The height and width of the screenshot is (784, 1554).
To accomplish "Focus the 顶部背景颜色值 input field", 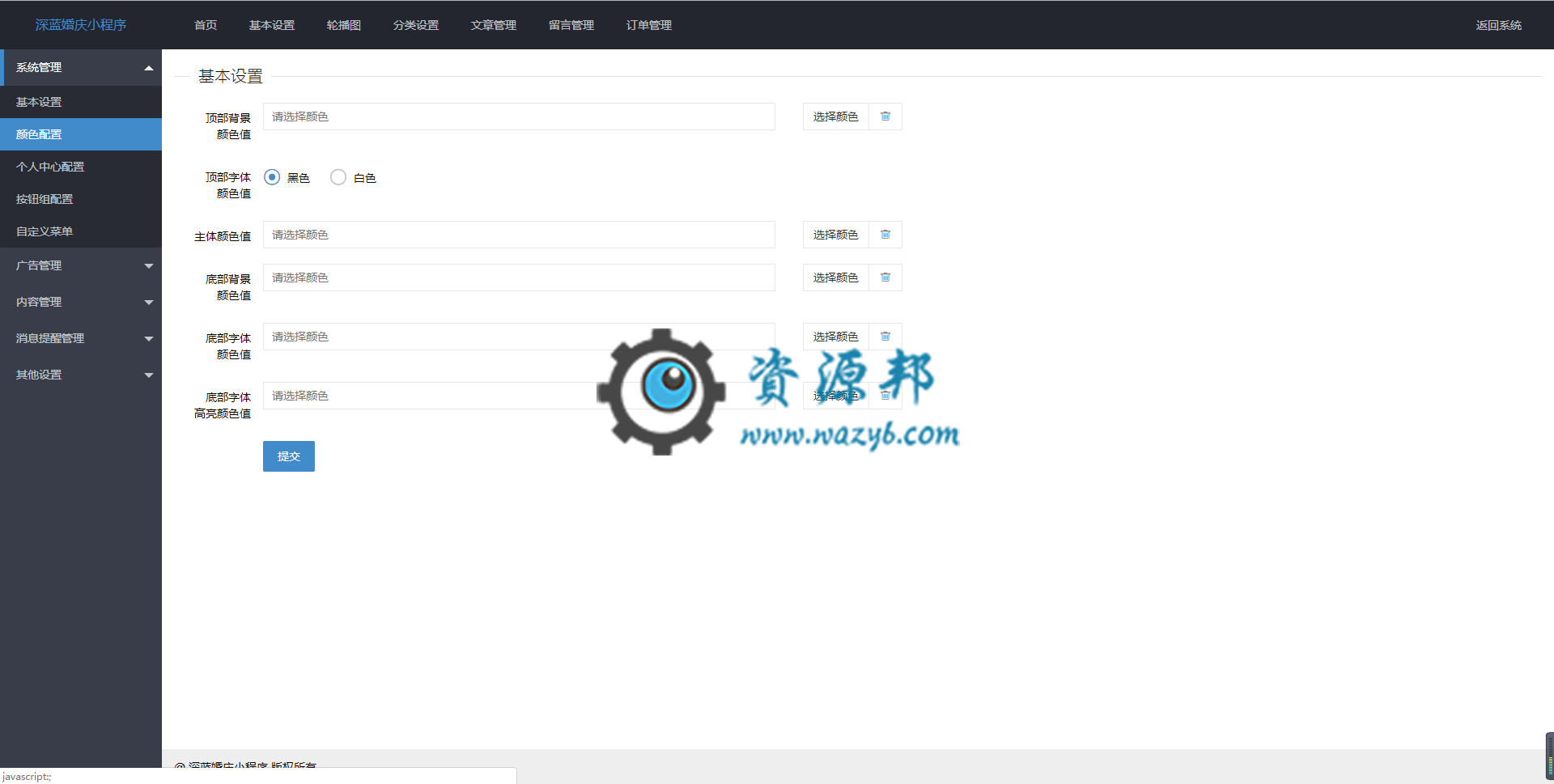I will coord(519,117).
